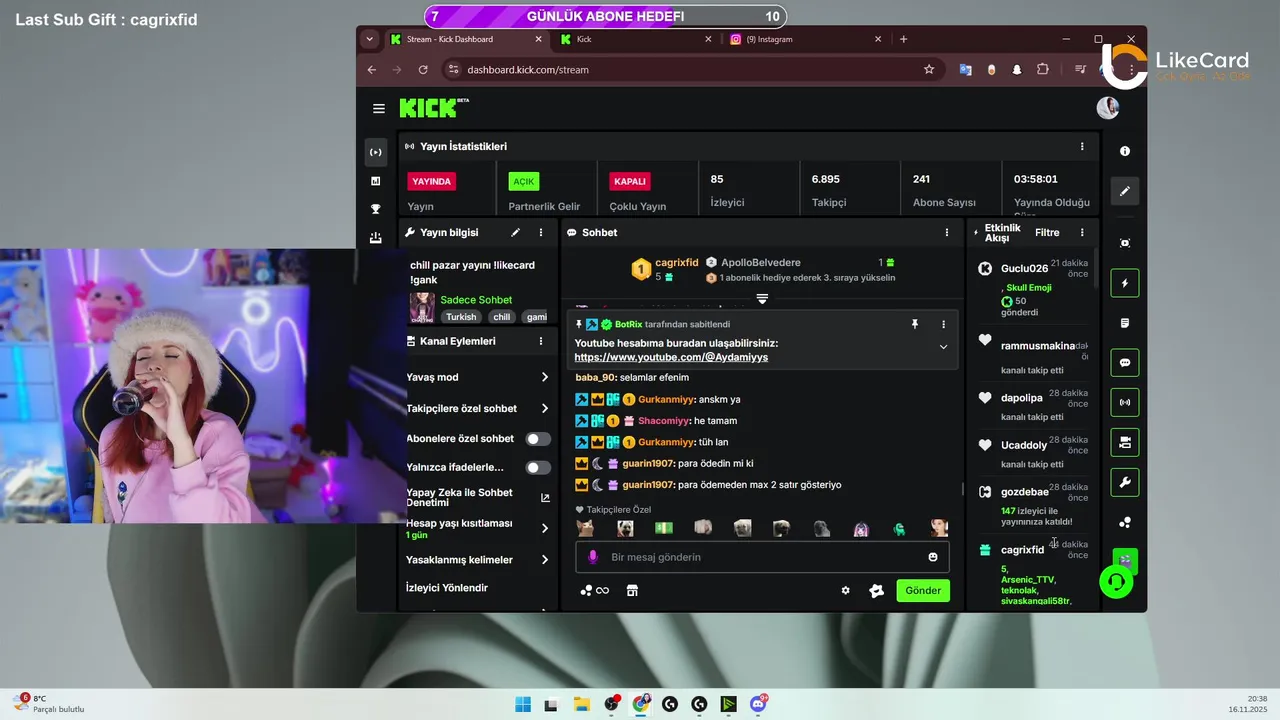The width and height of the screenshot is (1280, 720).
Task: Click the profile avatar in Kick header
Action: coord(1108,108)
